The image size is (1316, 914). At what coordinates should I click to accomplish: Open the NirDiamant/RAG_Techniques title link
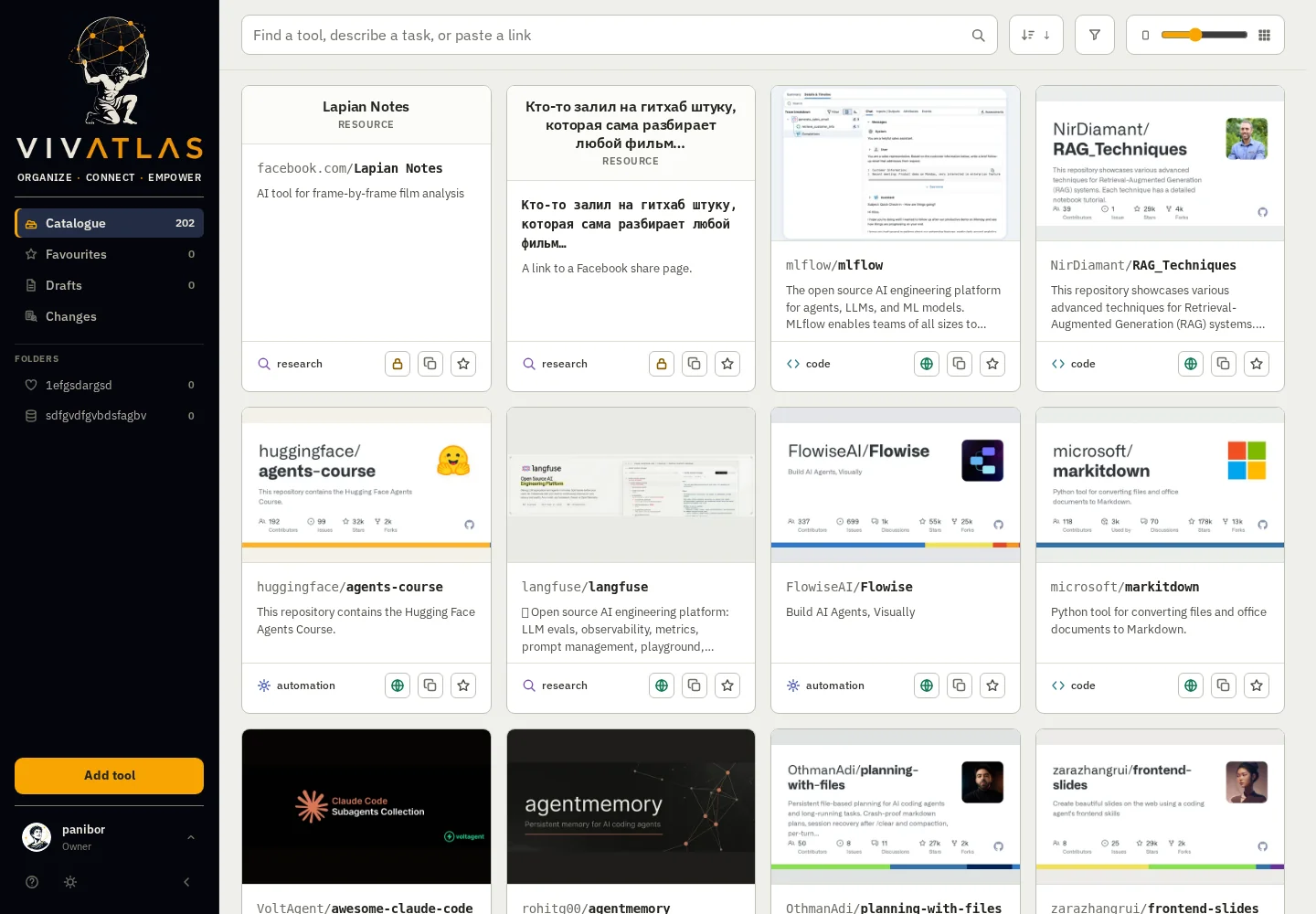pyautogui.click(x=1143, y=265)
